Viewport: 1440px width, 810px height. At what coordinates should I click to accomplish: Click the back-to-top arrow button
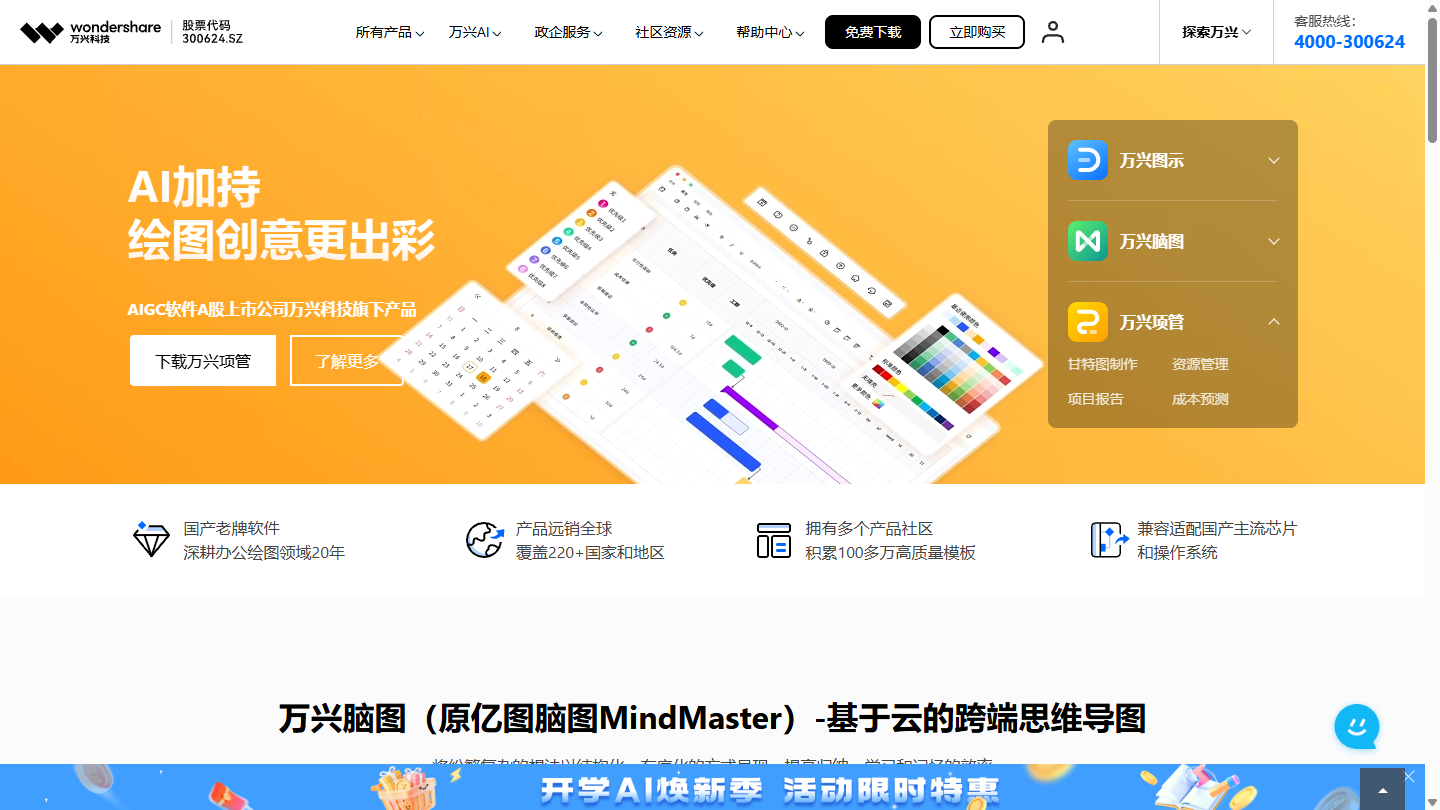tap(1383, 789)
